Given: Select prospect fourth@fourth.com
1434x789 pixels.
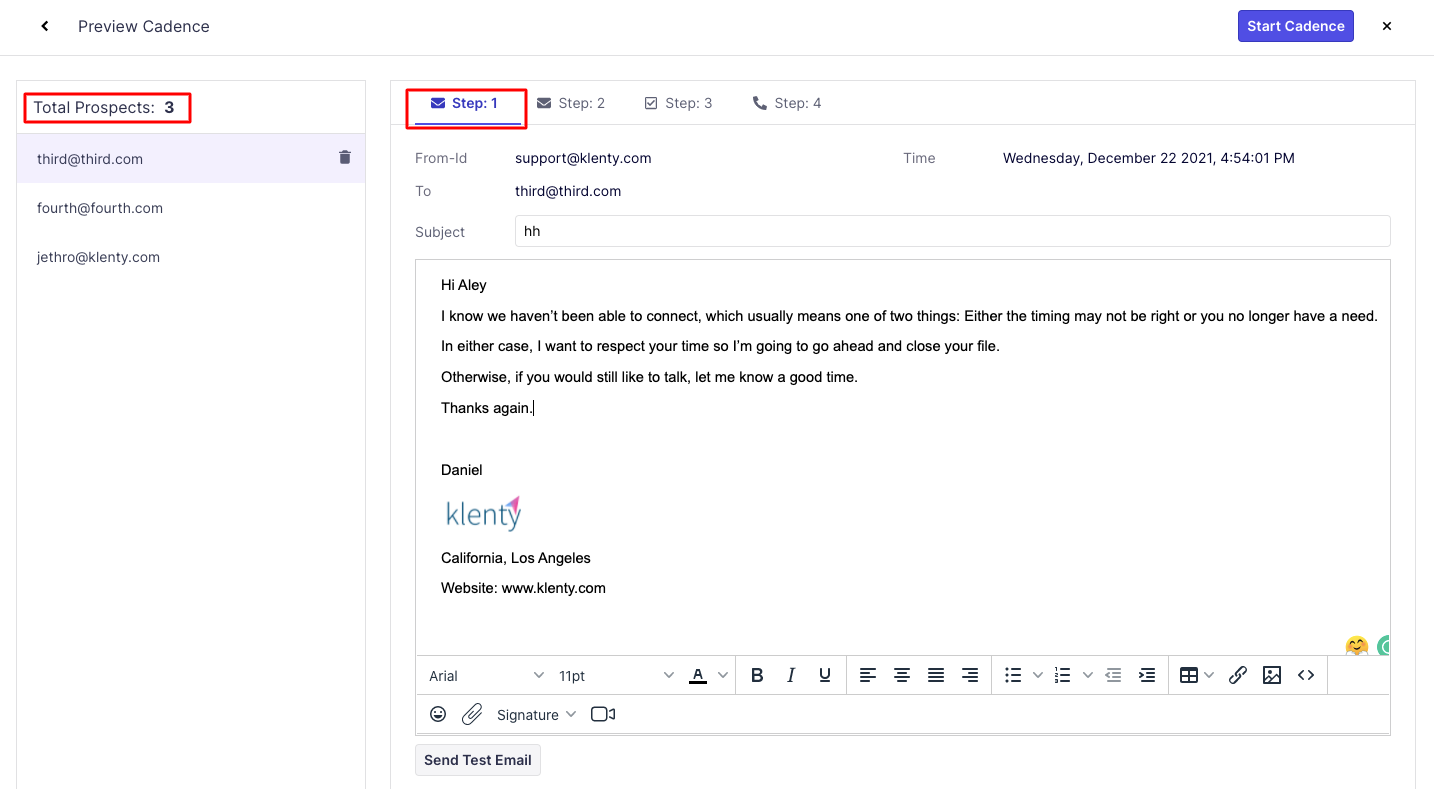Looking at the screenshot, I should coord(191,208).
